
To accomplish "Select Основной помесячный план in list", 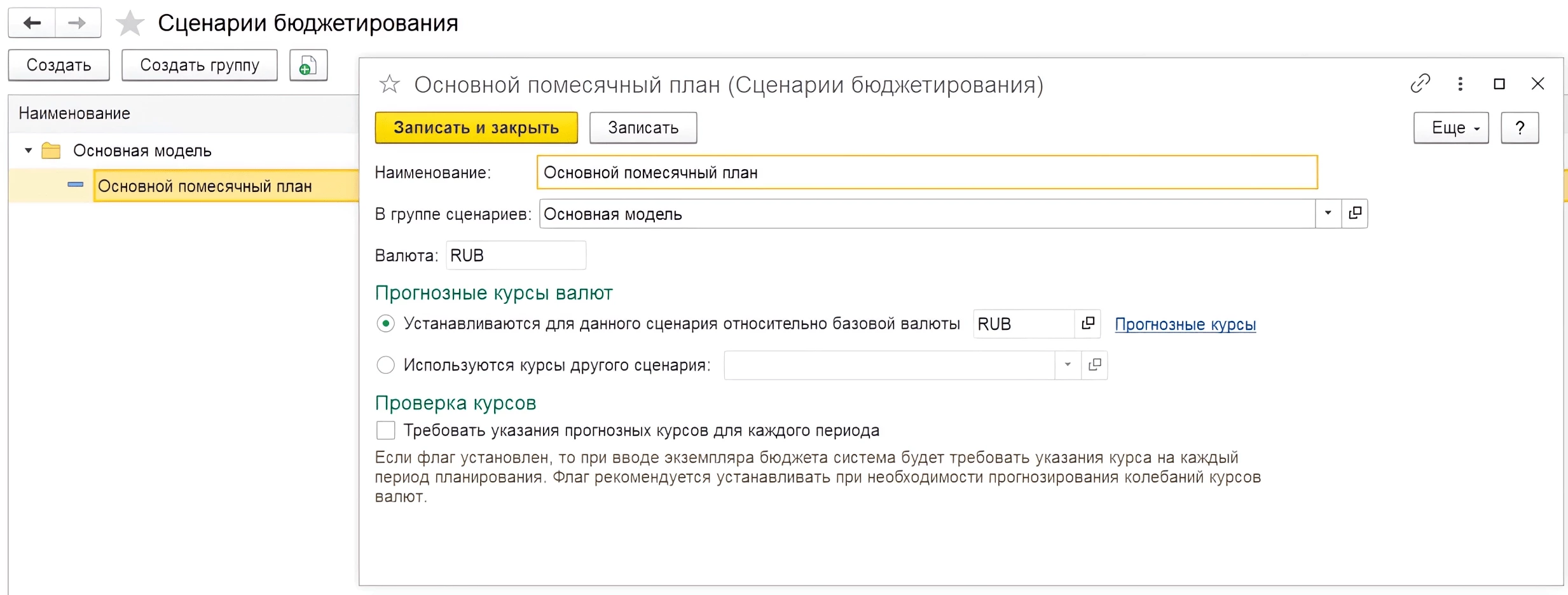I will pos(205,186).
